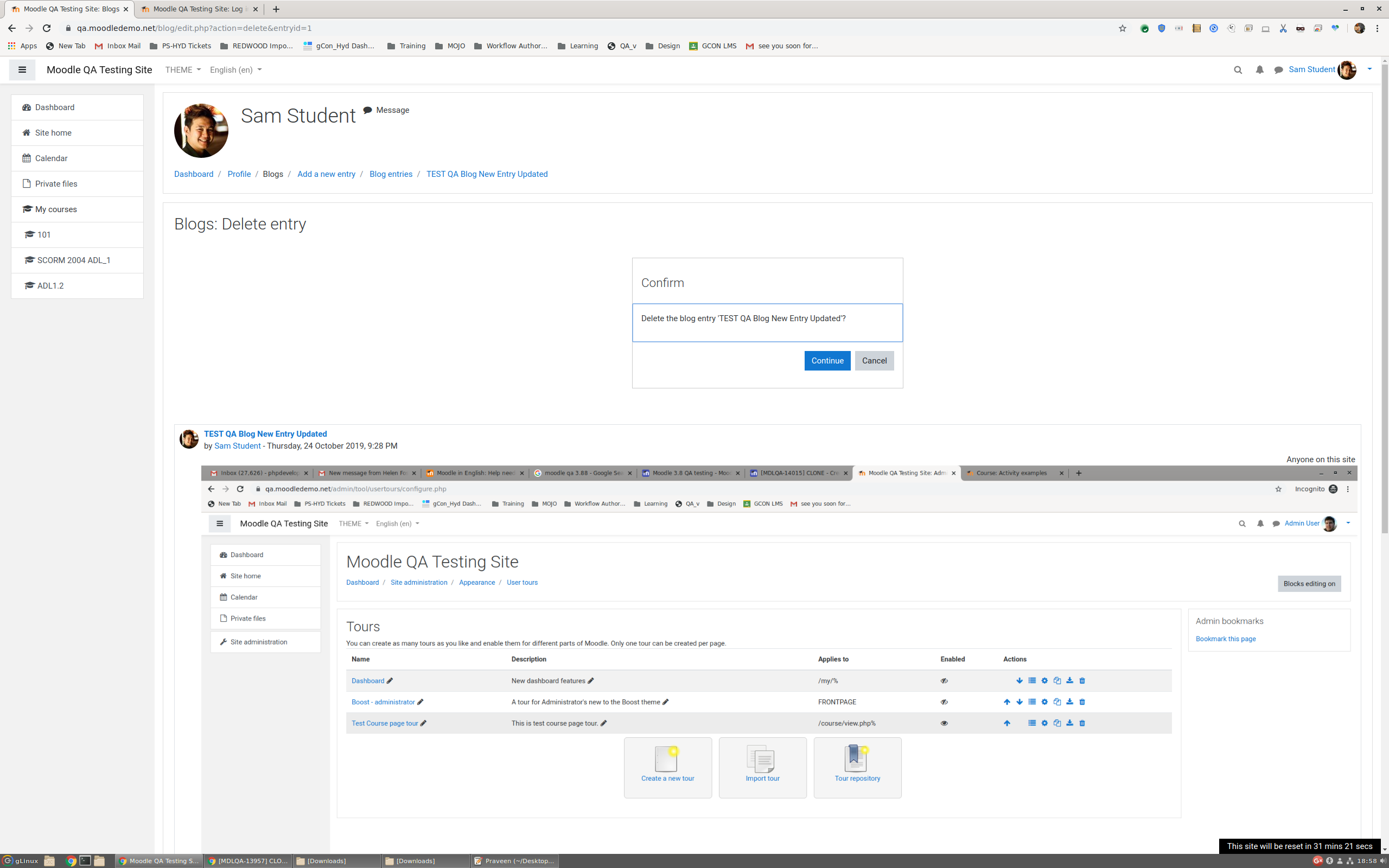Open the Learning bookmark folder
Screen dimensions: 1389x868
(x=578, y=46)
